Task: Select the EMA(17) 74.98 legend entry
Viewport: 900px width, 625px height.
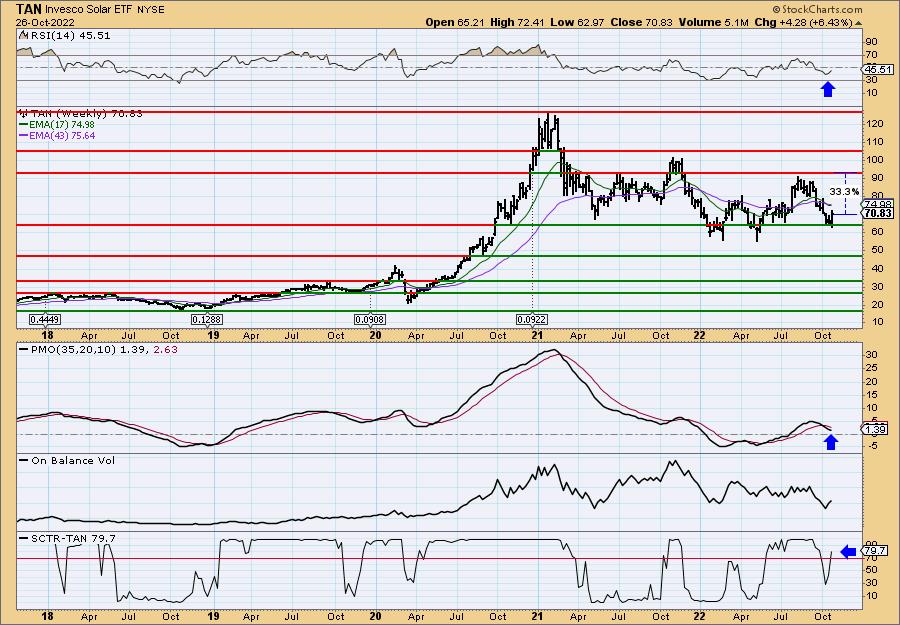Action: click(x=57, y=125)
